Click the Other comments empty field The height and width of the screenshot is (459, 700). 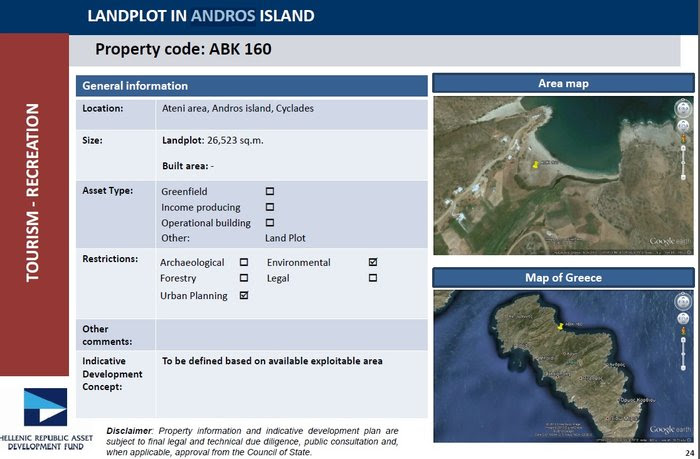pos(291,333)
